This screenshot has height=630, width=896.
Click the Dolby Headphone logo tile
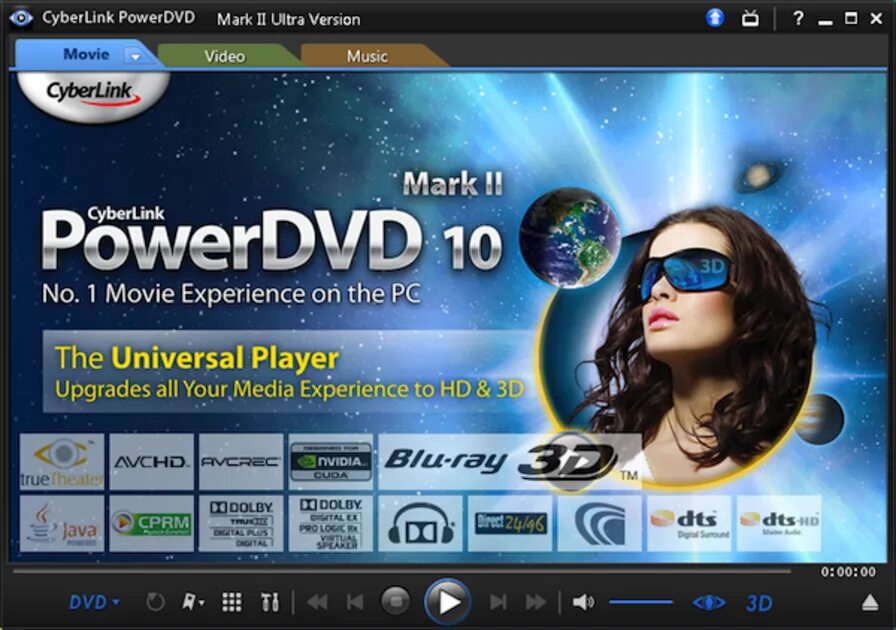coord(421,524)
